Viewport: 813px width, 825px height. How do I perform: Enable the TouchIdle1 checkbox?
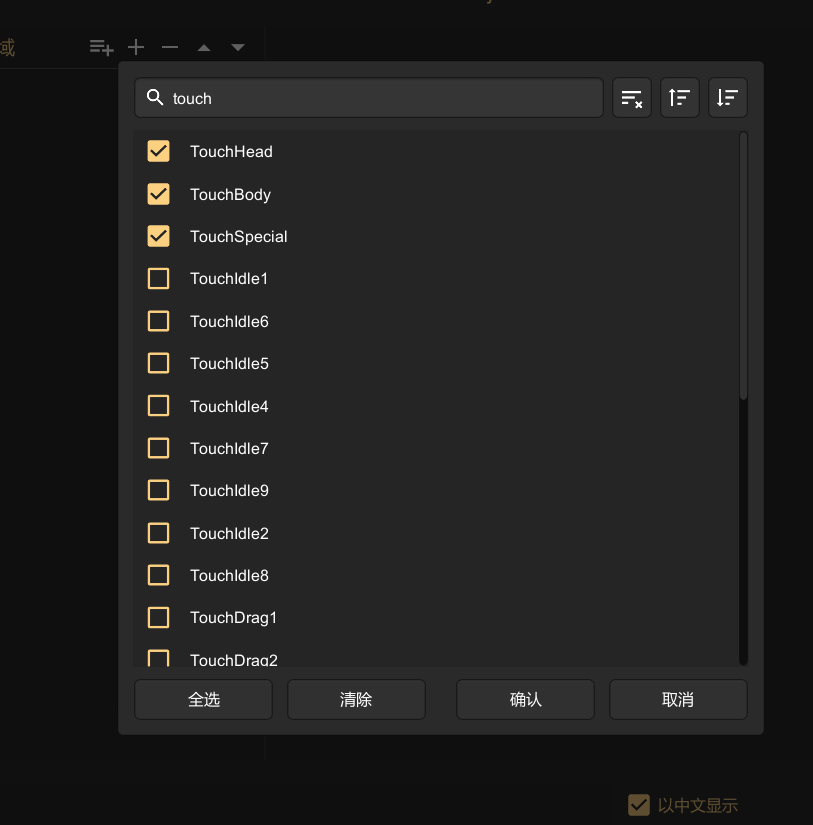158,279
